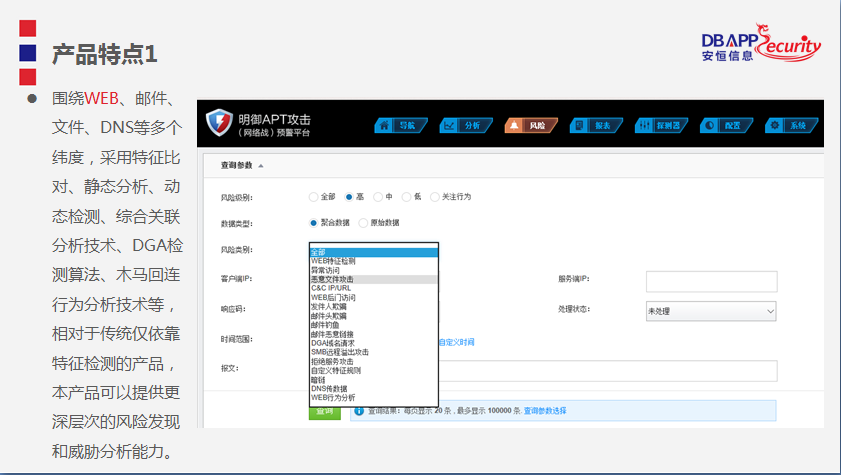Click the 服务端IP input field
This screenshot has width=841, height=475.
[x=711, y=281]
